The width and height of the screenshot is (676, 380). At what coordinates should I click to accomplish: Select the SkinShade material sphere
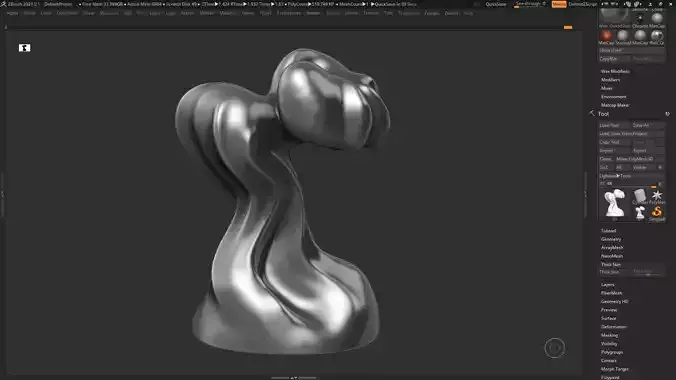[x=623, y=35]
